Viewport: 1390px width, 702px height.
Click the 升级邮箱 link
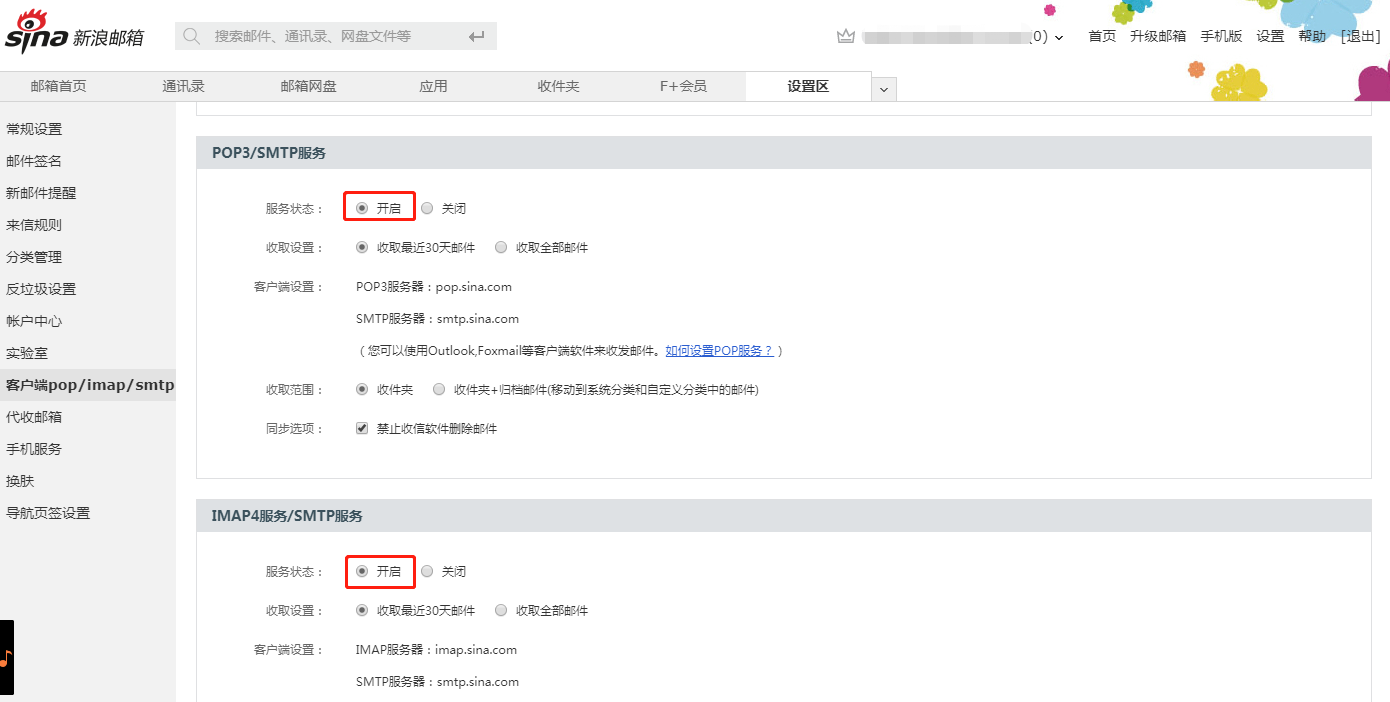pos(1158,36)
